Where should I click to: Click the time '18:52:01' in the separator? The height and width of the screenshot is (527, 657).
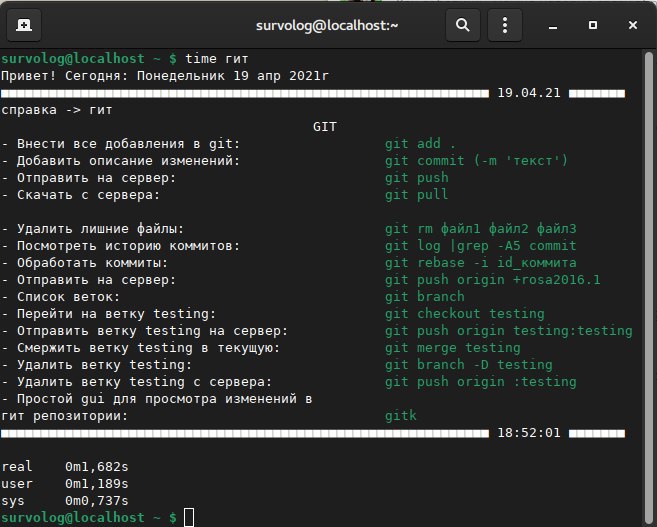(x=529, y=432)
